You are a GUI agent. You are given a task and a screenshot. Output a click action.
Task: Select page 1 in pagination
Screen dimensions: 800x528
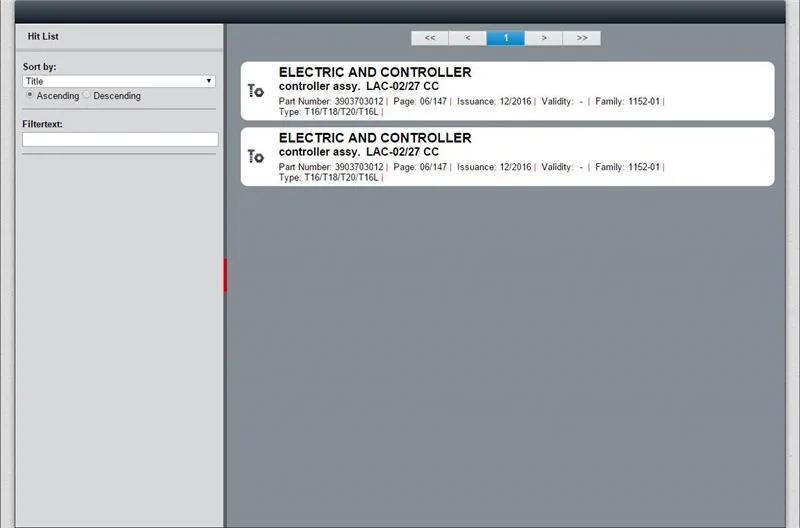pyautogui.click(x=506, y=38)
